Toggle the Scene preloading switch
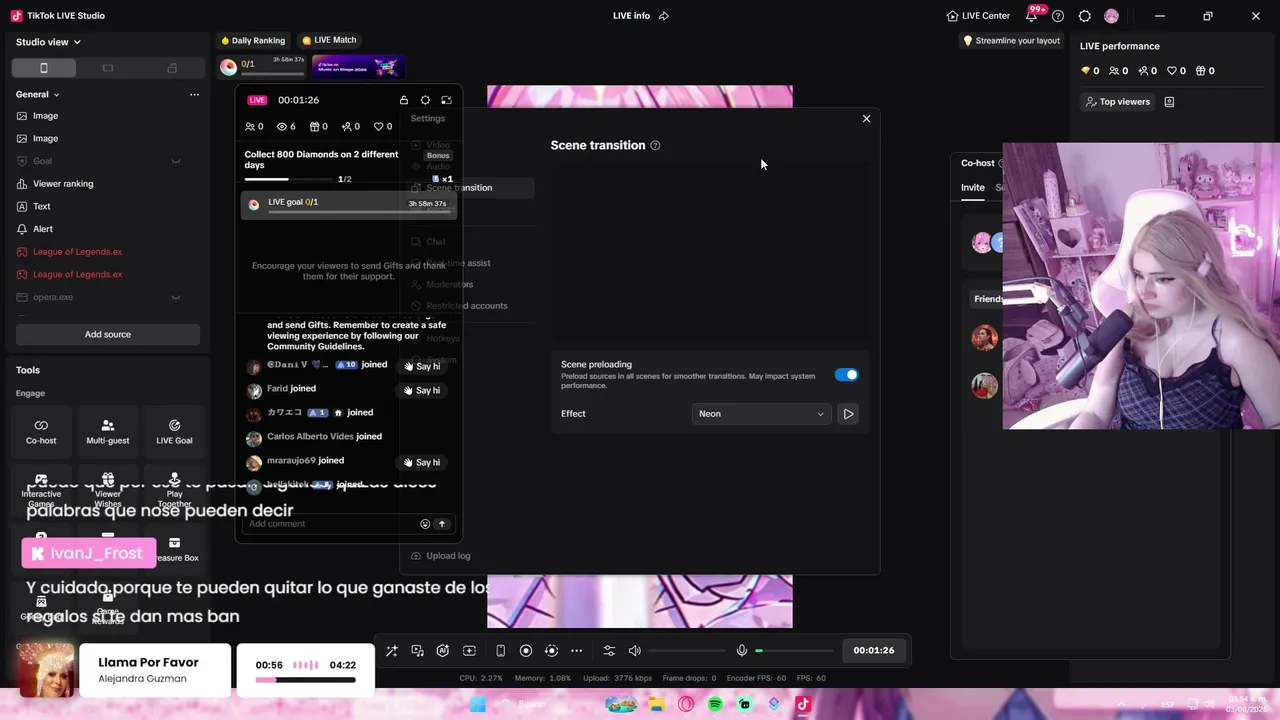 coord(846,375)
